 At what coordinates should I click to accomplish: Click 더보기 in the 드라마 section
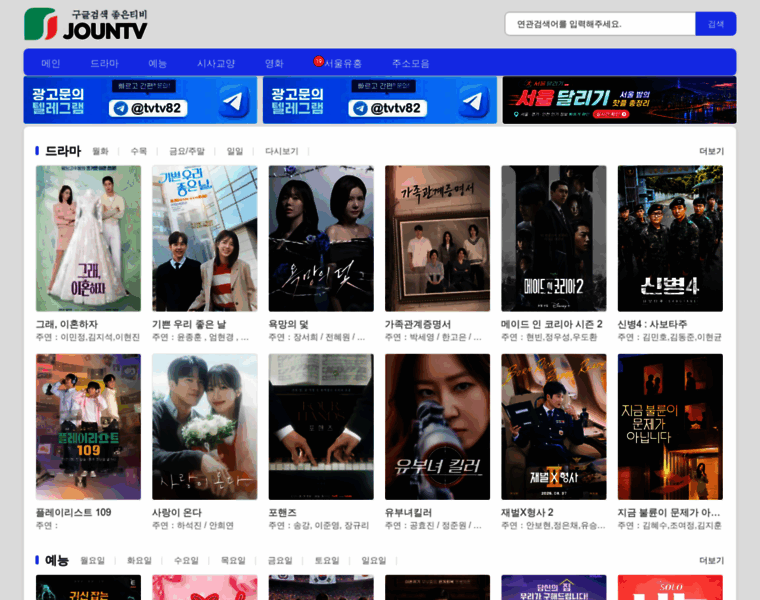(x=711, y=151)
